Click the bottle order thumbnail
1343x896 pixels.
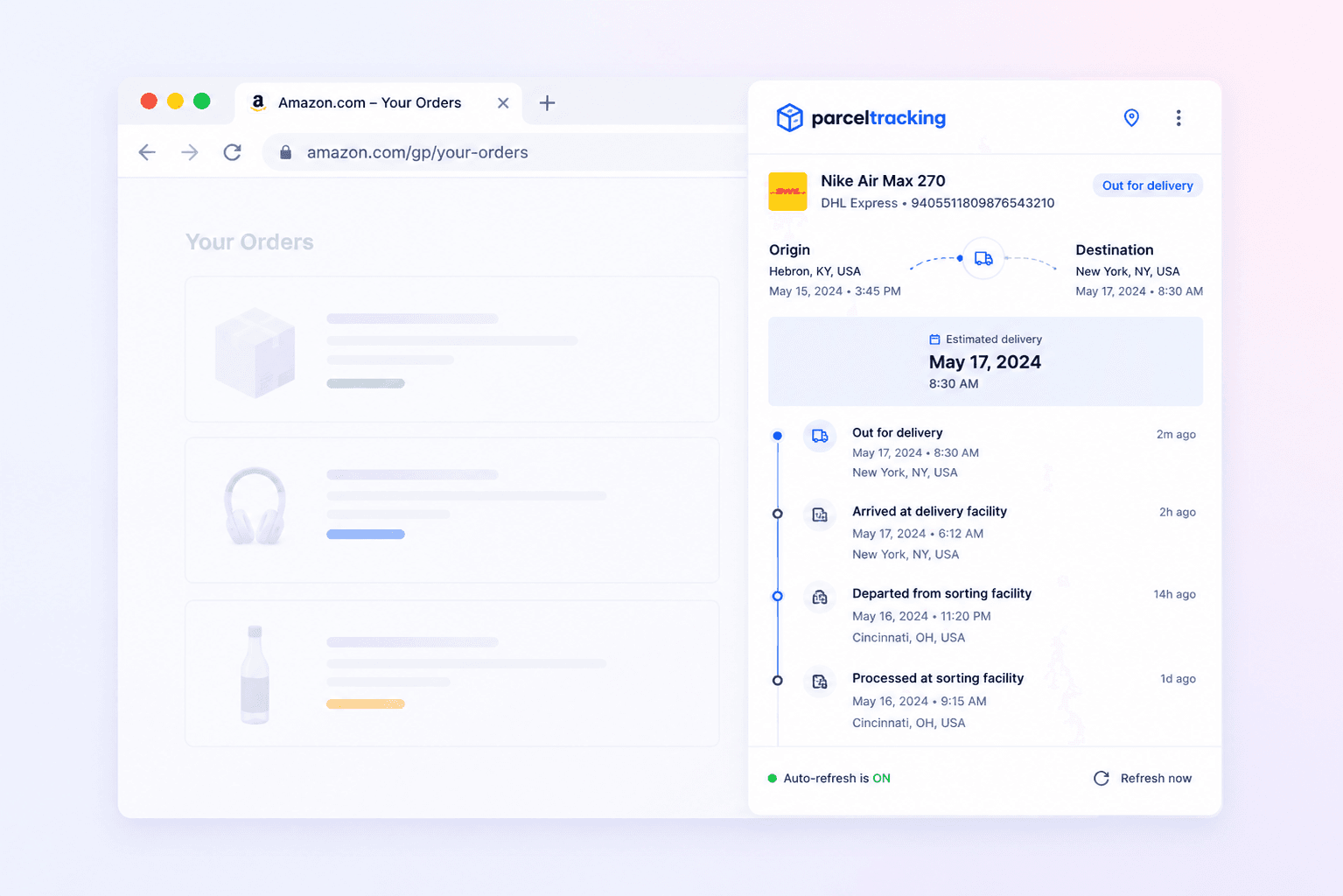click(x=255, y=674)
